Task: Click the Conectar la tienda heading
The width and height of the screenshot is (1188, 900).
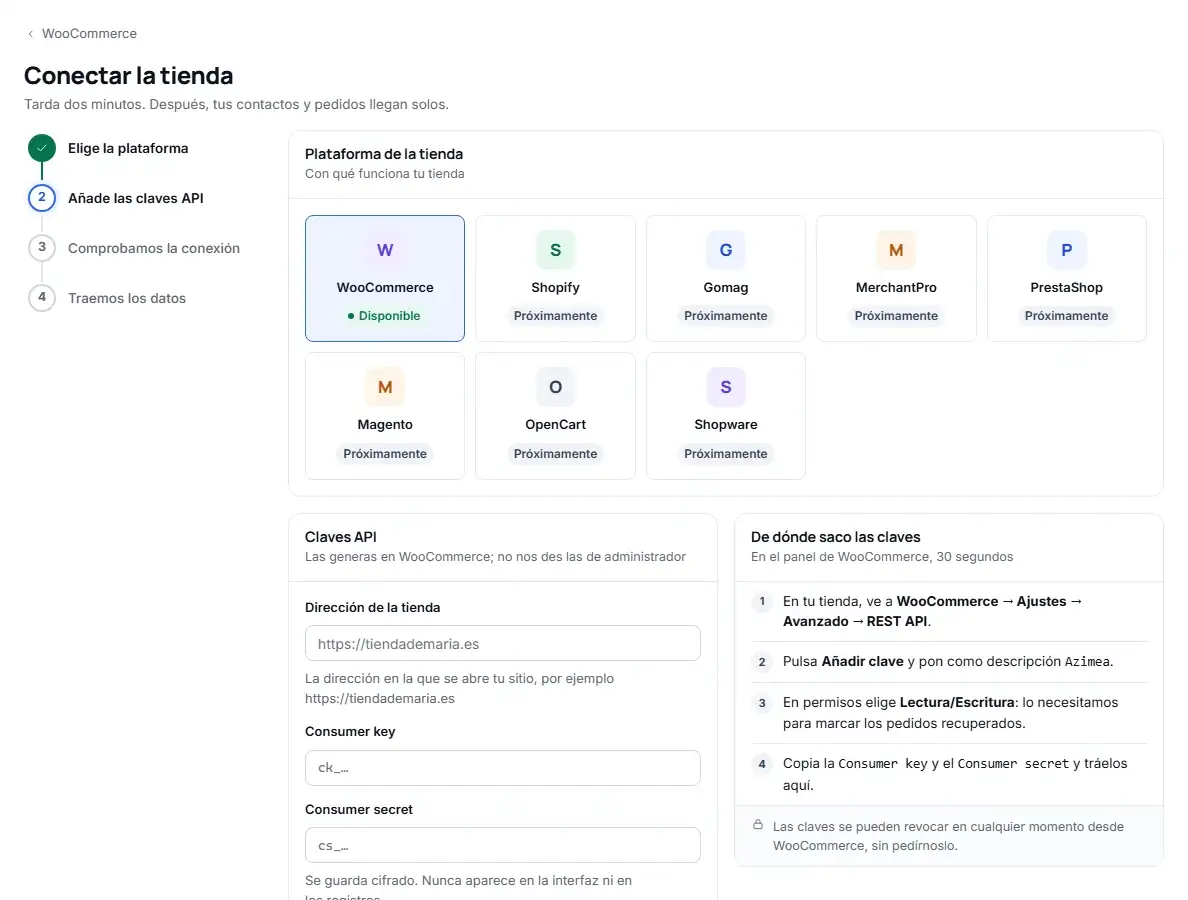Action: pyautogui.click(x=129, y=76)
